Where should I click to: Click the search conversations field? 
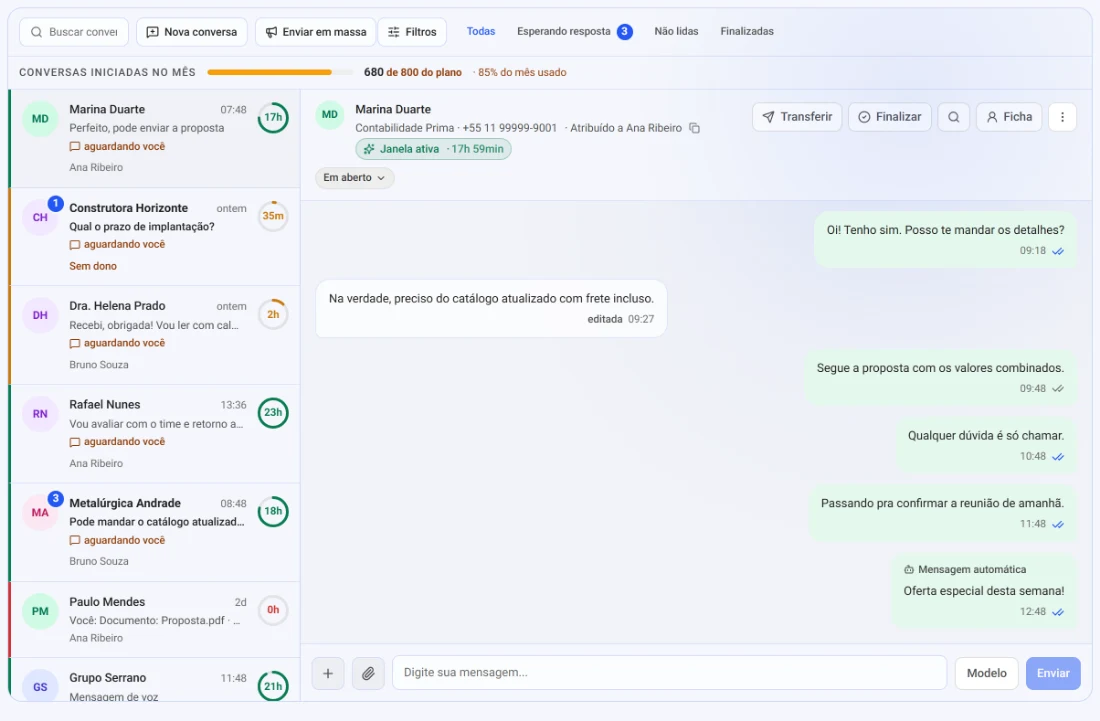[74, 32]
